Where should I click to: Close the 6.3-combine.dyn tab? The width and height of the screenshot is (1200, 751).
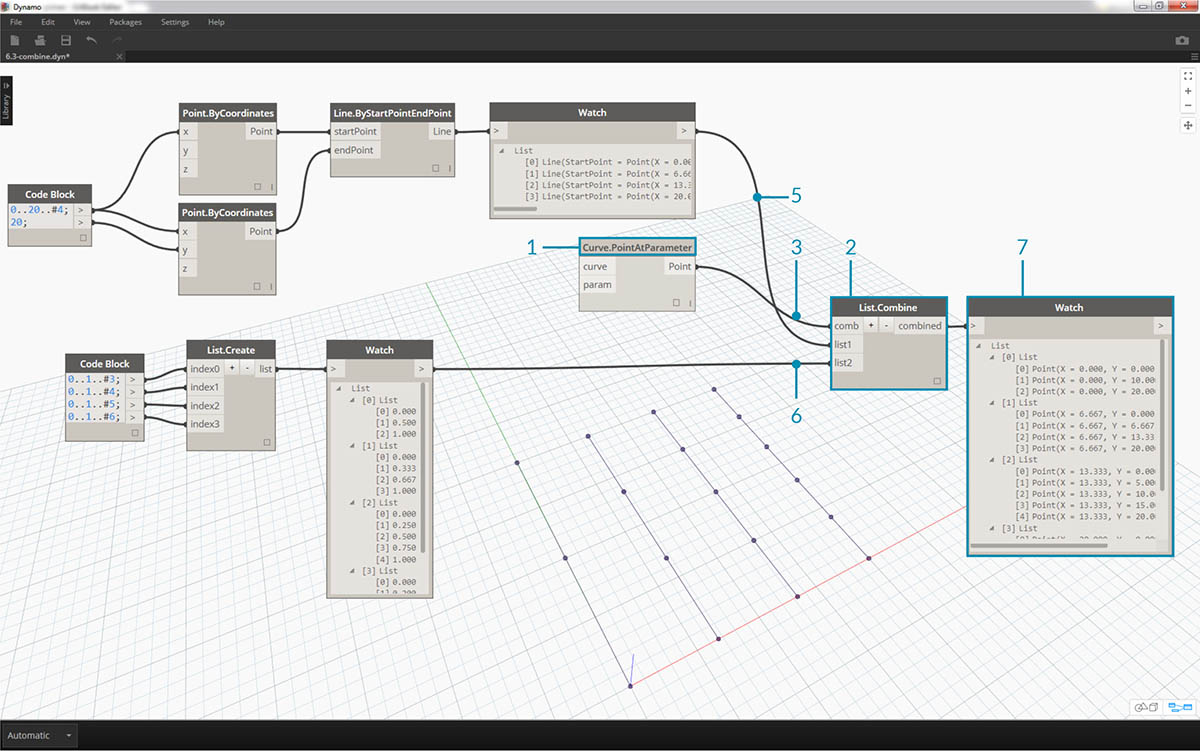click(x=118, y=57)
